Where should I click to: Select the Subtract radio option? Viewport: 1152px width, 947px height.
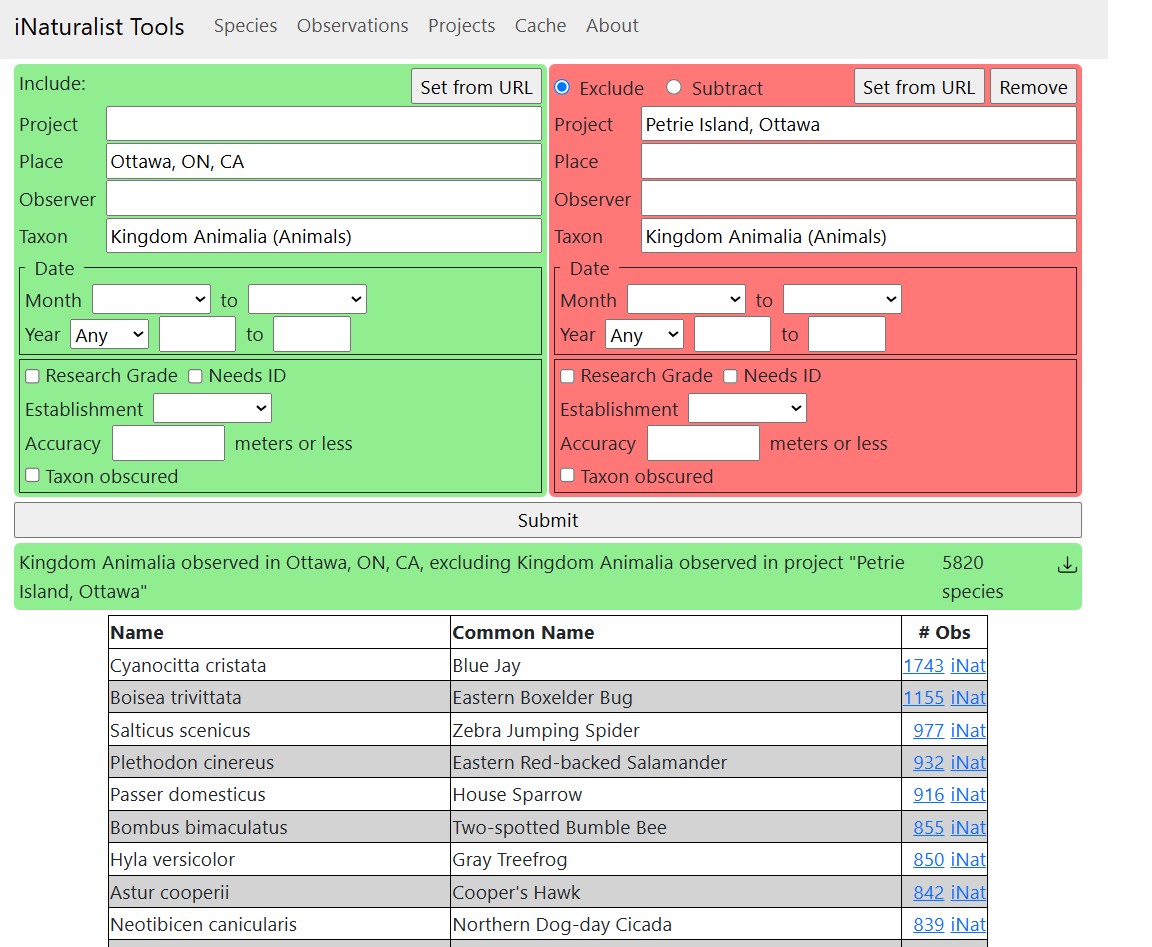point(674,87)
